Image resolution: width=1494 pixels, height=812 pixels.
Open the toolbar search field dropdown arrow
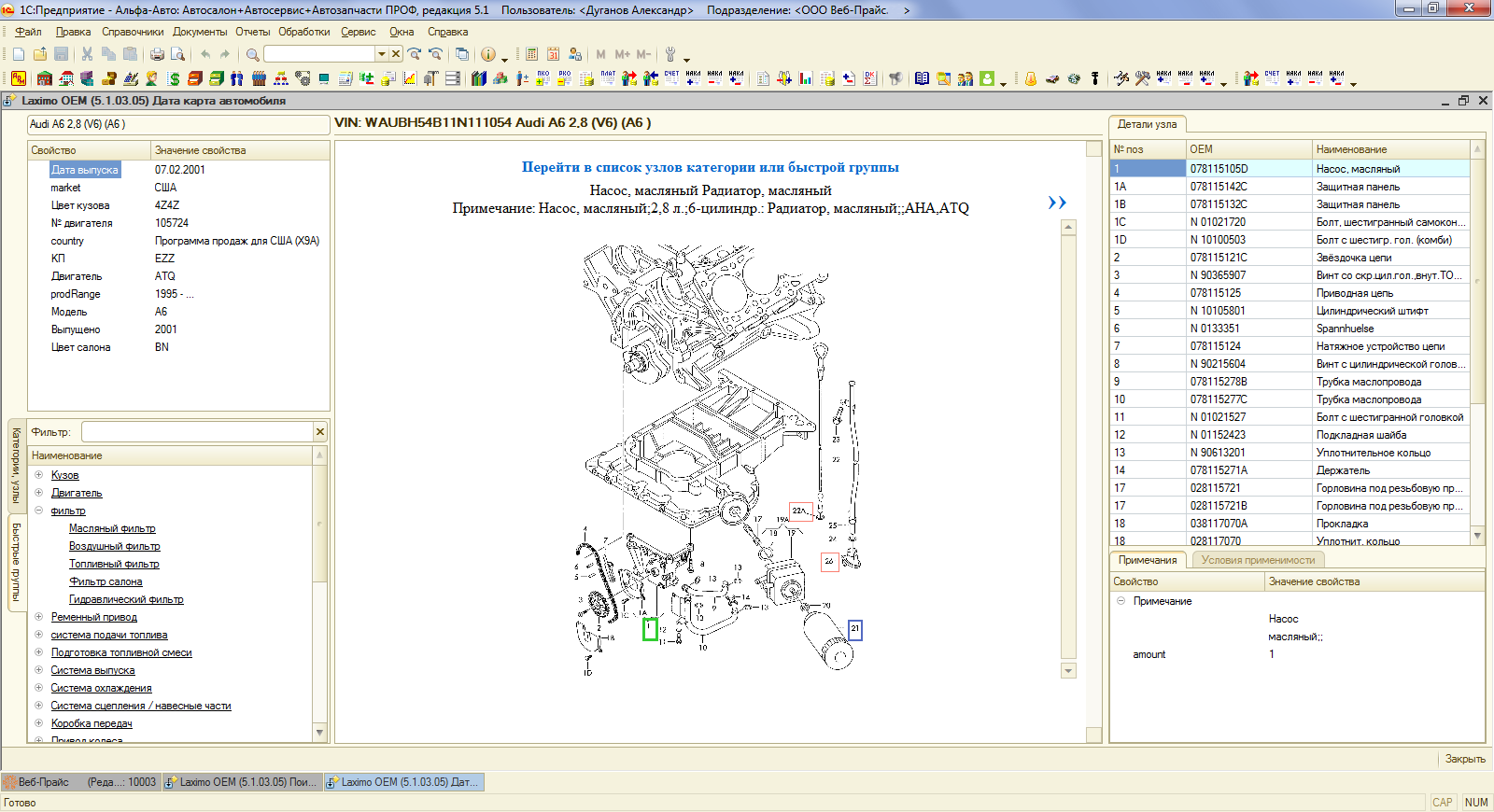pyautogui.click(x=382, y=54)
